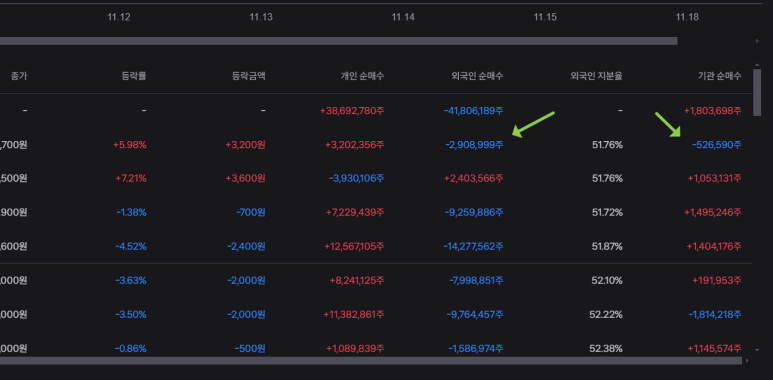
Task: Click the -3.63% change rate cell
Action: tap(131, 280)
